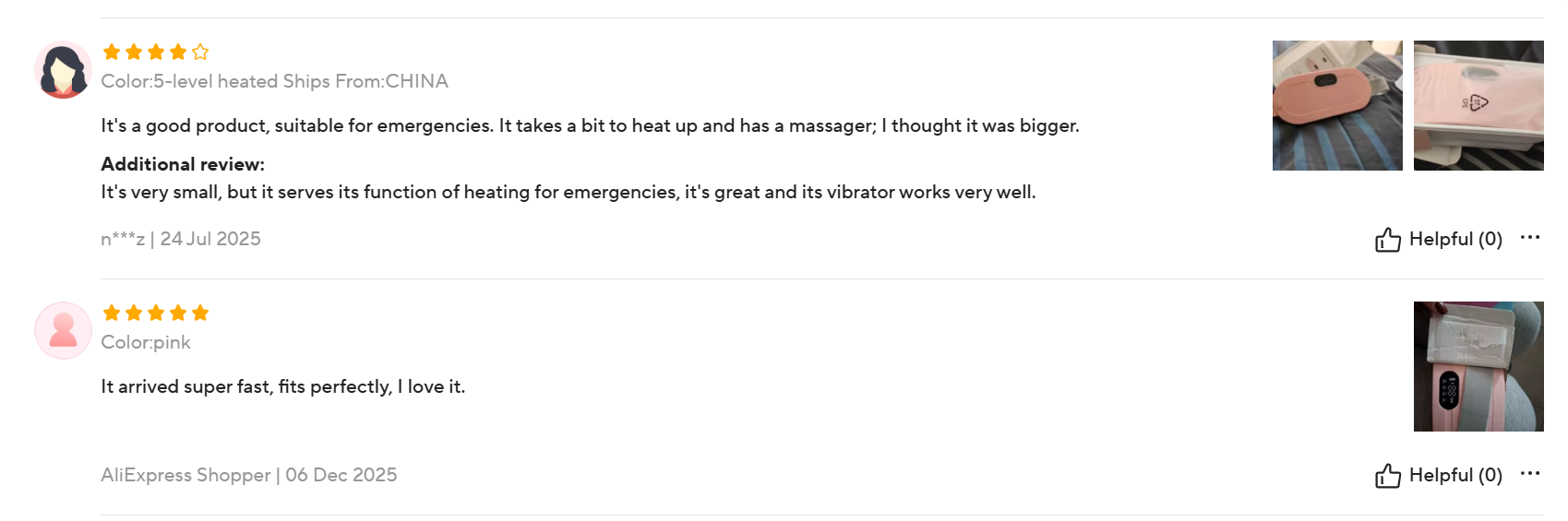Click the five-star rating on pink review
The image size is (1568, 521).
156,313
